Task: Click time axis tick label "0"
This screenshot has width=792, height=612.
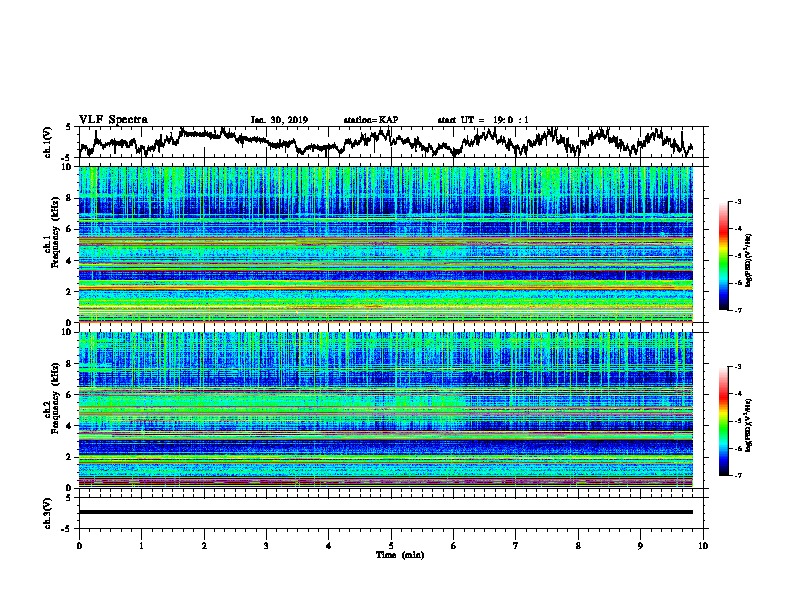Action: click(x=79, y=546)
